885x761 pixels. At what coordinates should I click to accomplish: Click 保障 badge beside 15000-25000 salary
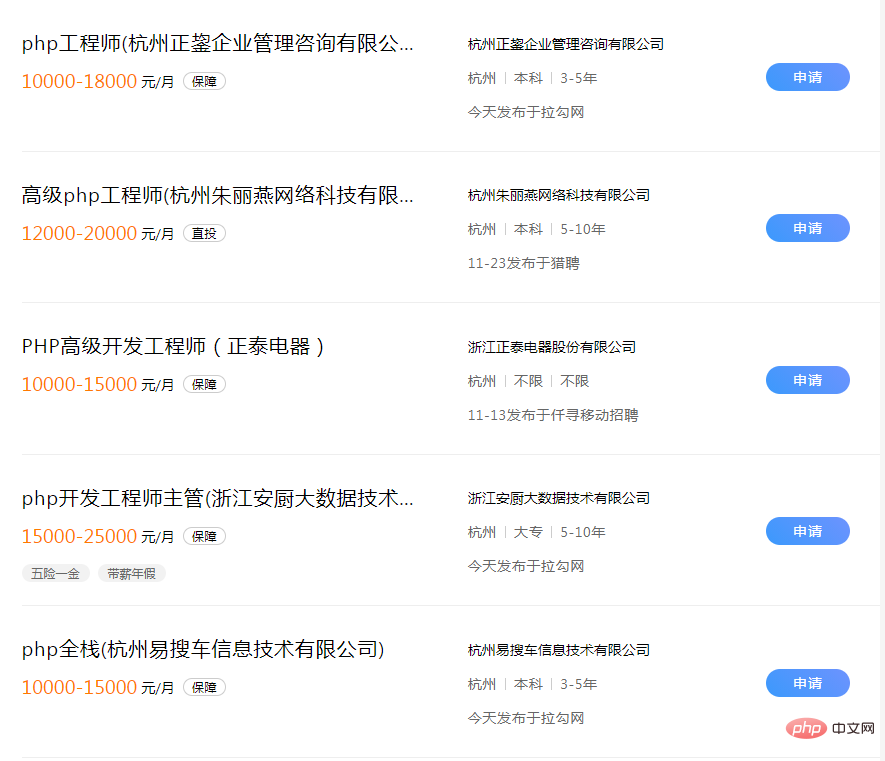tap(204, 536)
